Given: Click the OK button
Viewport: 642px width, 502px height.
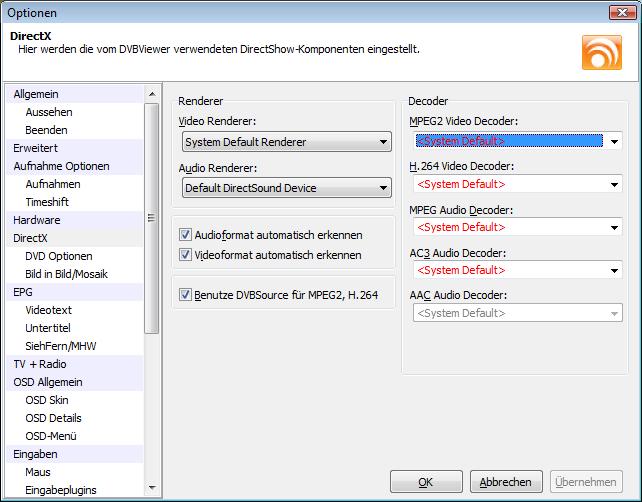Looking at the screenshot, I should pyautogui.click(x=426, y=482).
